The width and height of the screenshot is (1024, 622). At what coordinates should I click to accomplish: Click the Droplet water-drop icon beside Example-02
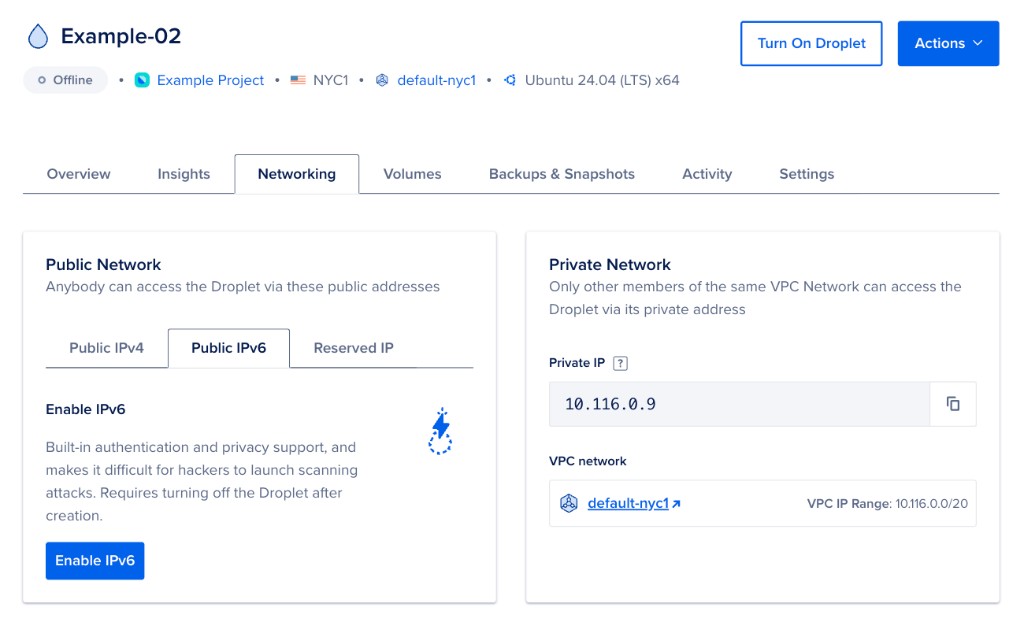(x=38, y=37)
